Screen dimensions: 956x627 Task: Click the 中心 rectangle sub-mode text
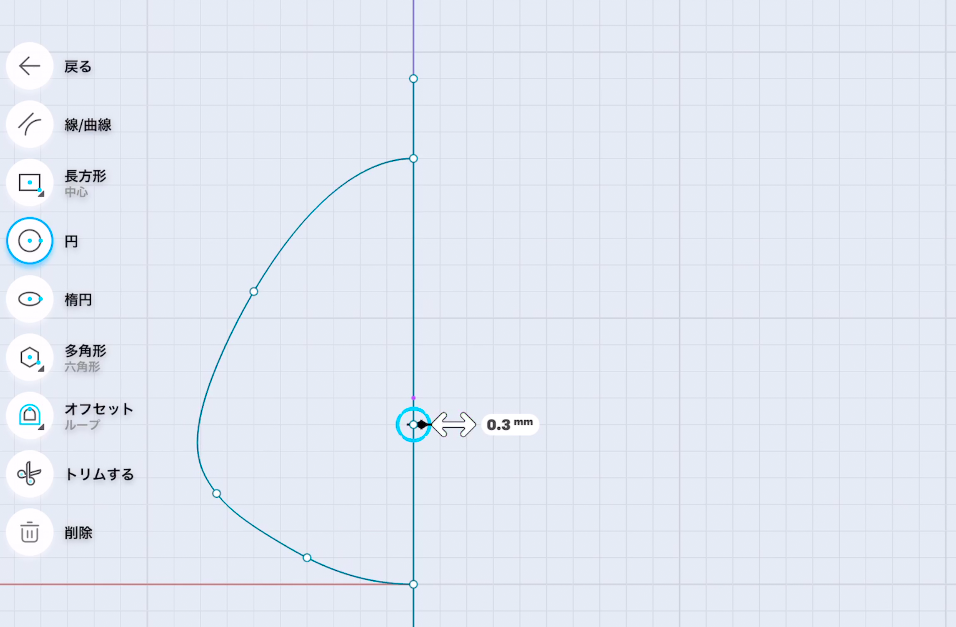(76, 192)
